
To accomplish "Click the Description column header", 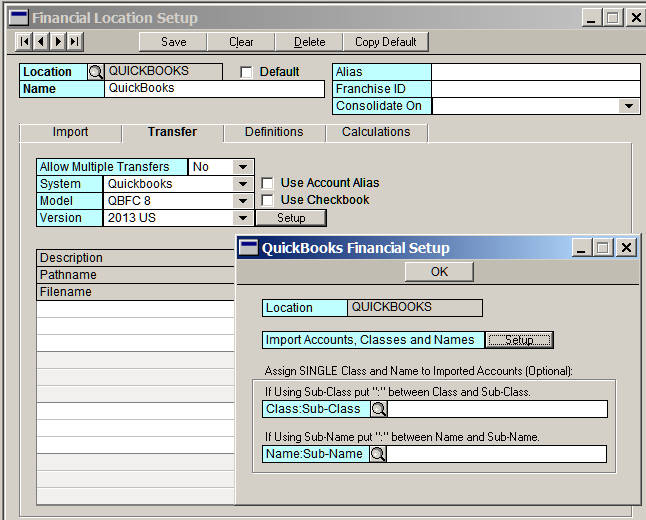I will 136,258.
